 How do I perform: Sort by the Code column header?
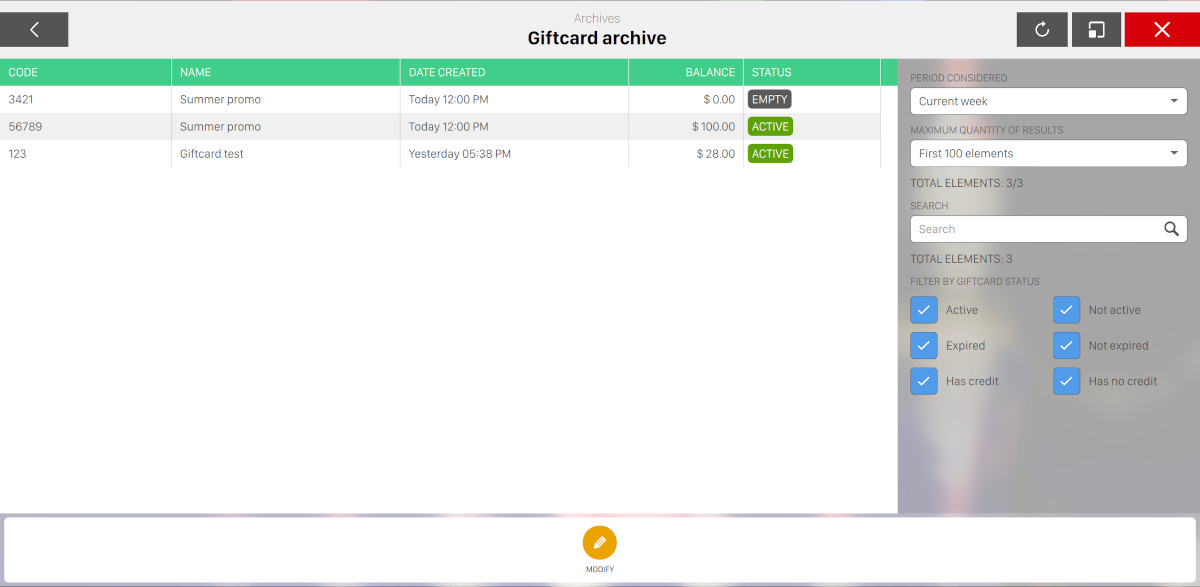pos(23,72)
